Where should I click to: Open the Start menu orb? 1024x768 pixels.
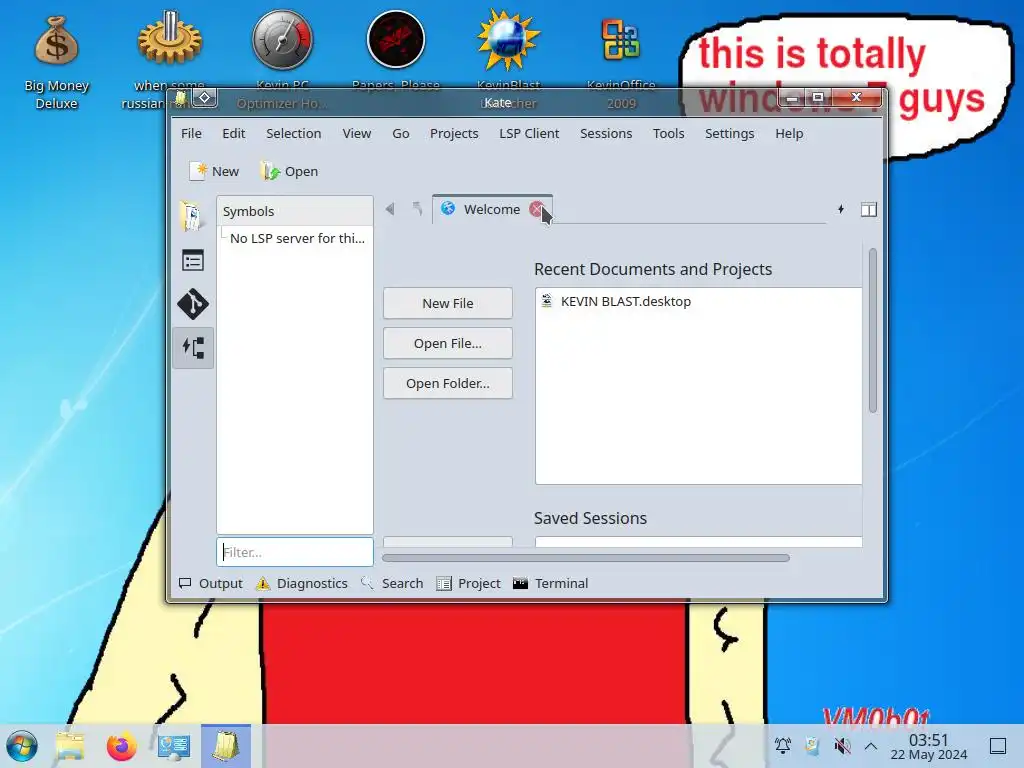pos(22,746)
